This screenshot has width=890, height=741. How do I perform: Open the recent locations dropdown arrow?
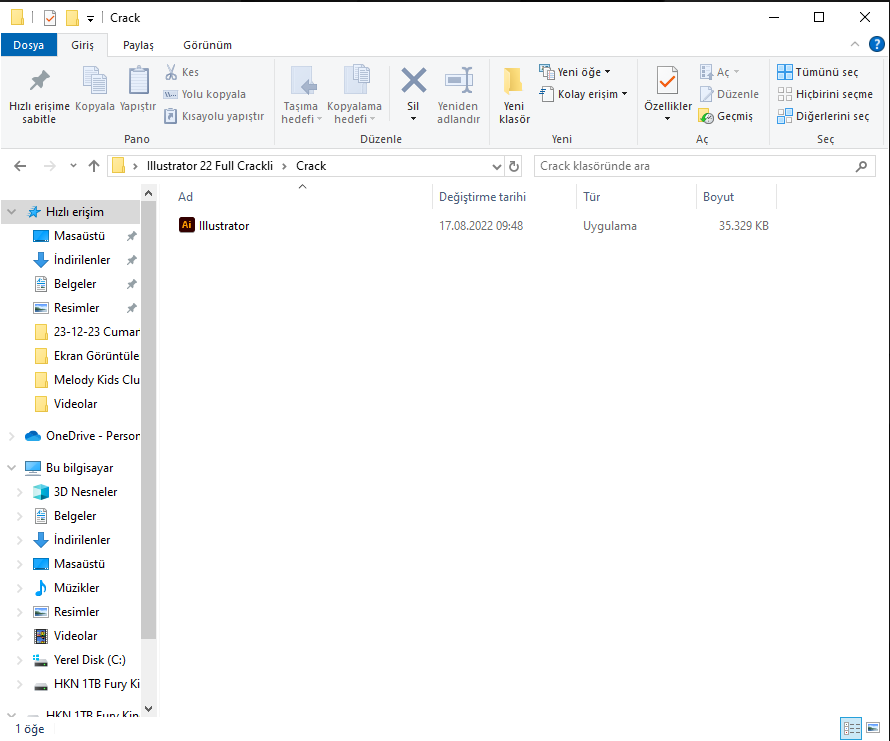point(73,166)
